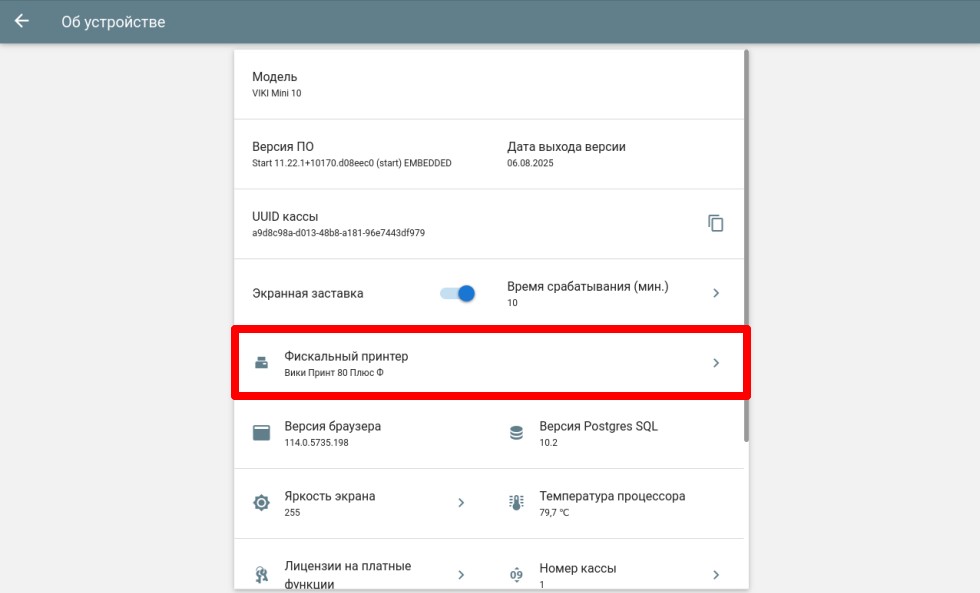Copy the cash register UUID
Image resolution: width=980 pixels, height=593 pixels.
click(715, 223)
